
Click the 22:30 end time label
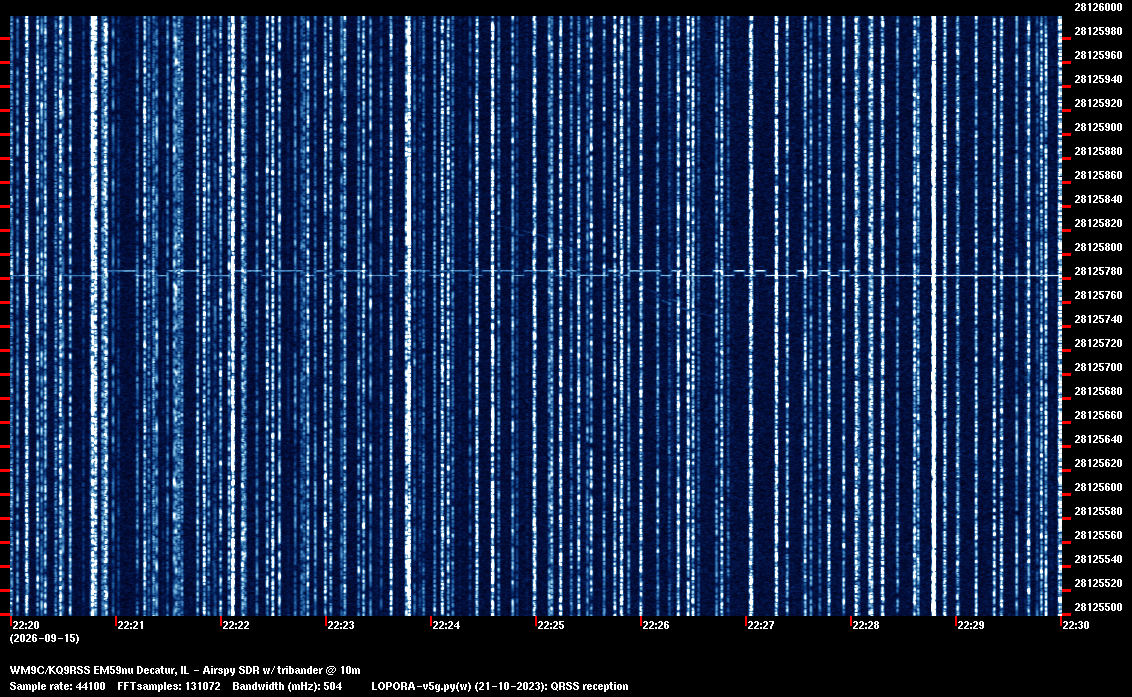[x=1076, y=625]
